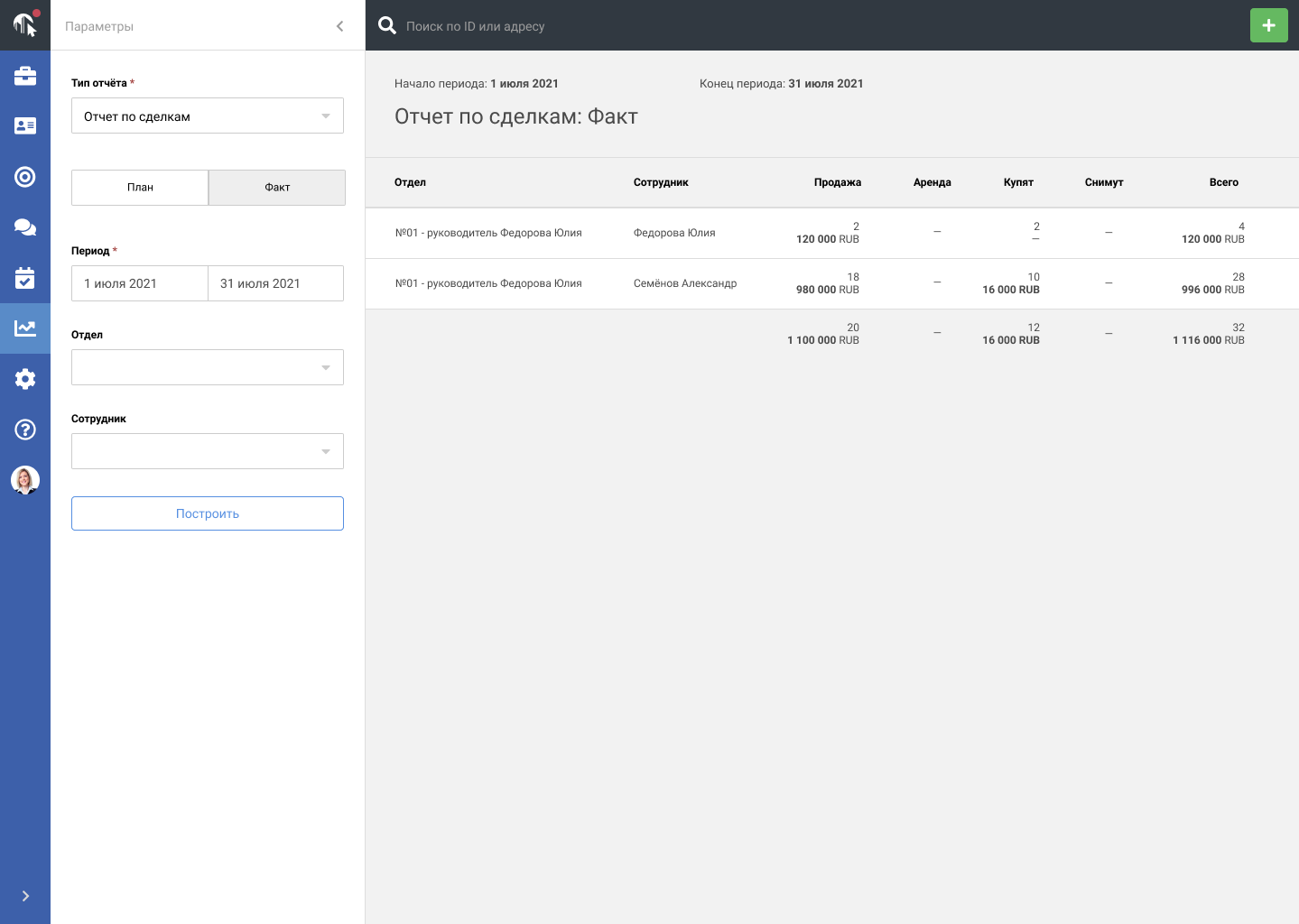This screenshot has height=924, width=1299.
Task: Click the Купят column header
Action: tap(1018, 182)
